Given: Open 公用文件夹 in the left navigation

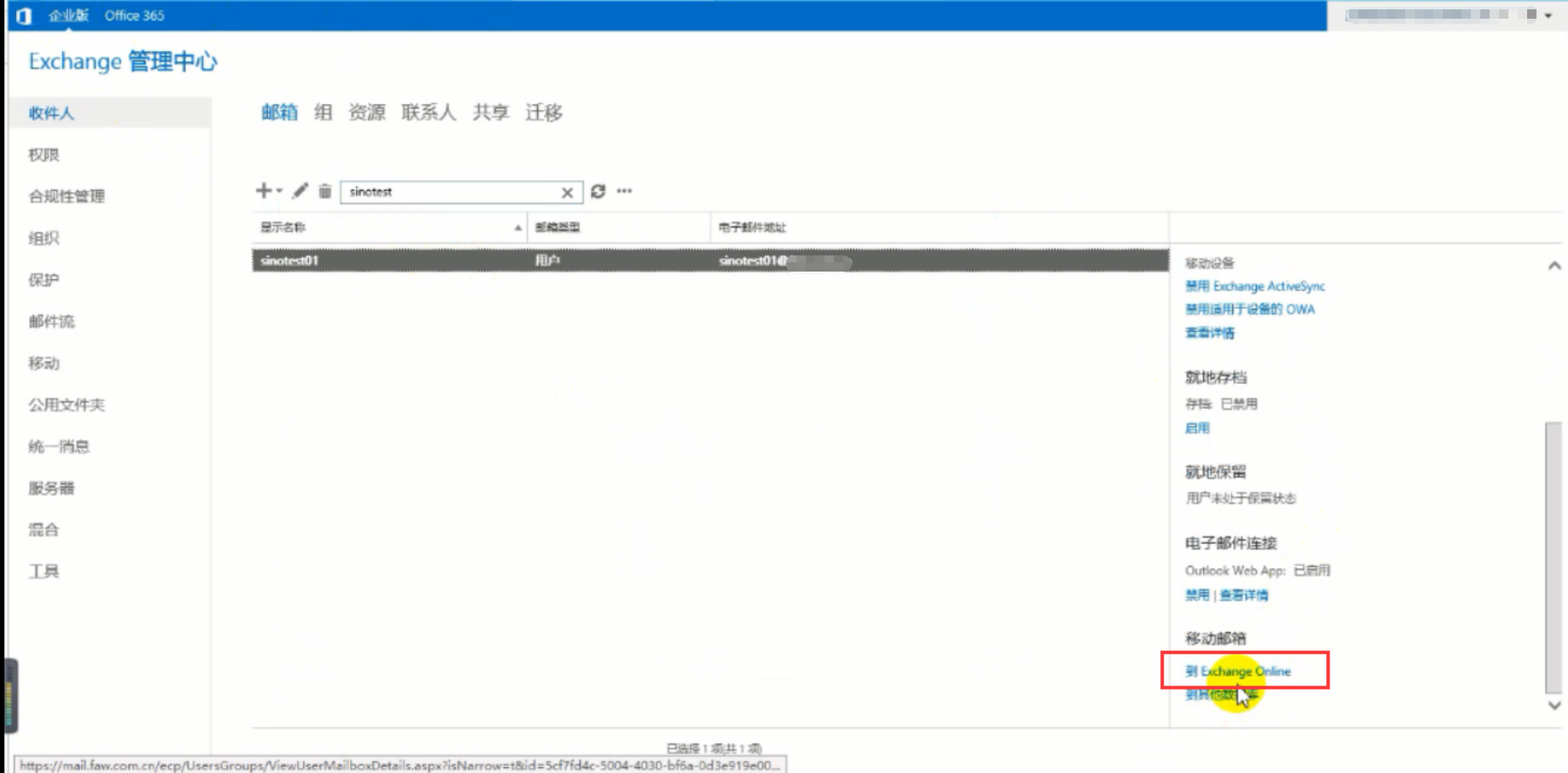Looking at the screenshot, I should click(66, 405).
